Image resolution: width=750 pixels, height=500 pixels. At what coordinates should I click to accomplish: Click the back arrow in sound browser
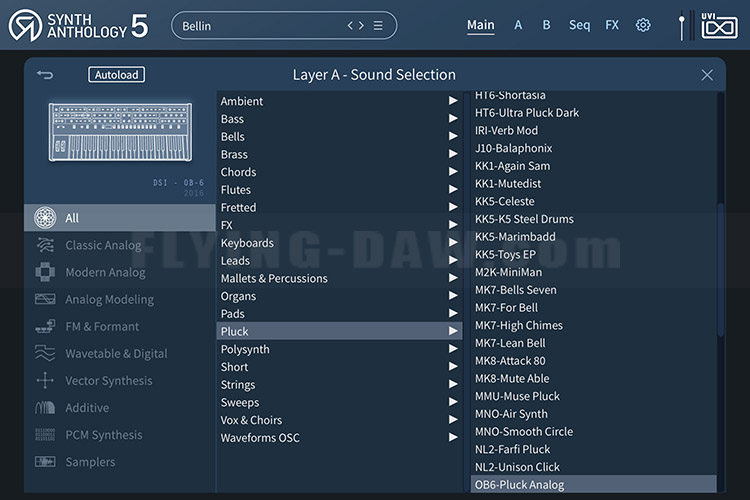click(45, 75)
